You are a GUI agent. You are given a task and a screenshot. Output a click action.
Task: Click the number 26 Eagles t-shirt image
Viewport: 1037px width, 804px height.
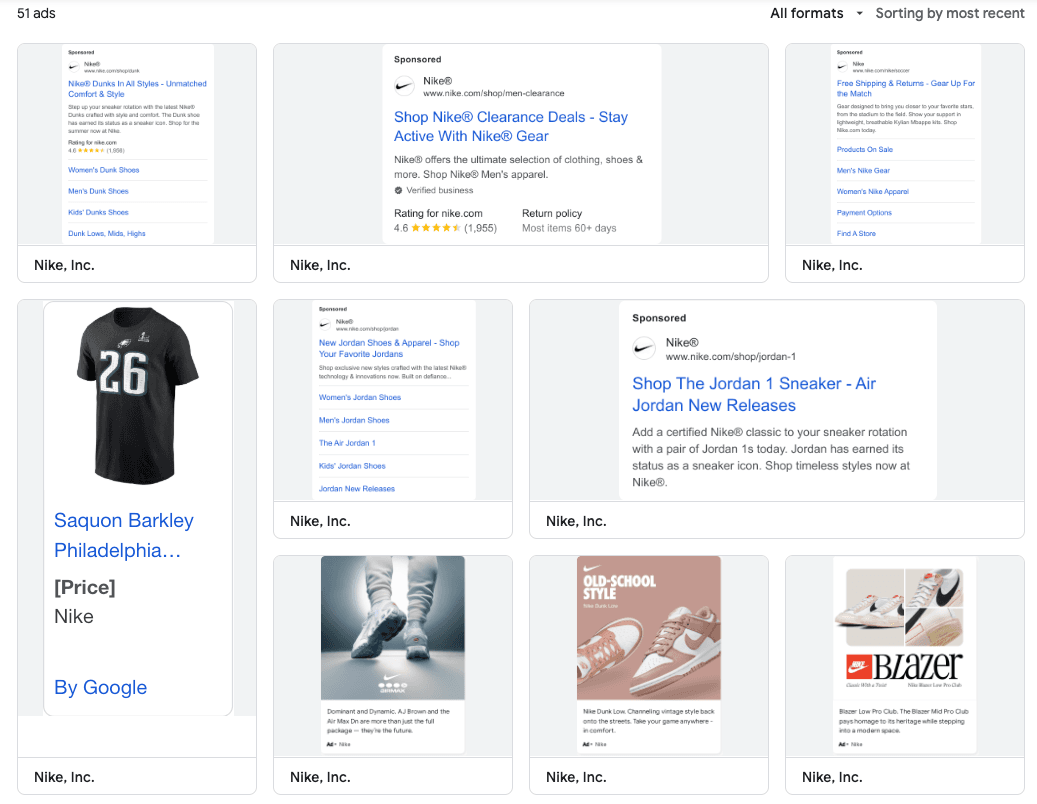click(x=138, y=395)
